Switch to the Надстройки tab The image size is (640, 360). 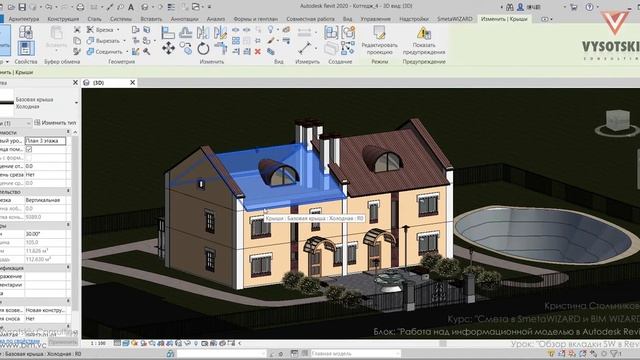pyautogui.click(x=414, y=19)
